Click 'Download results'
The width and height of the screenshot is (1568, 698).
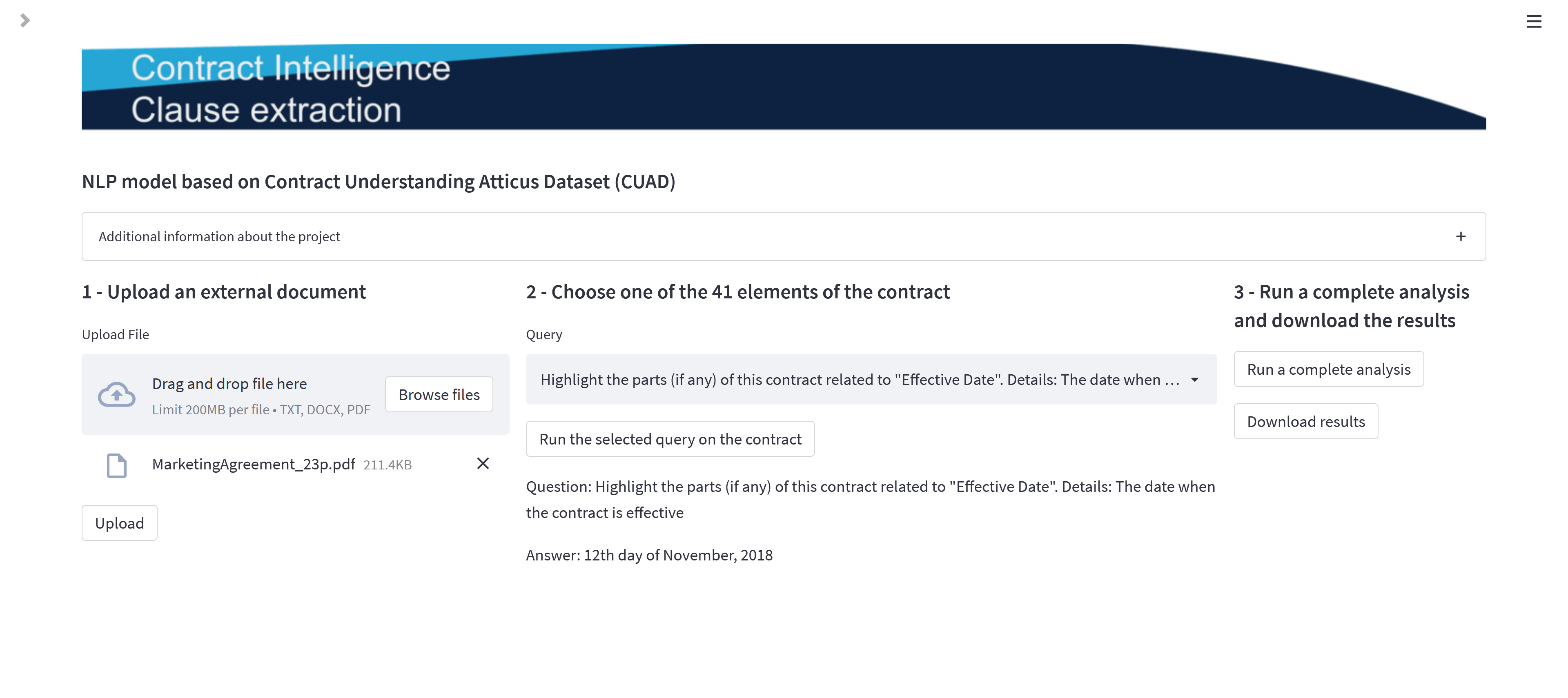click(x=1306, y=421)
